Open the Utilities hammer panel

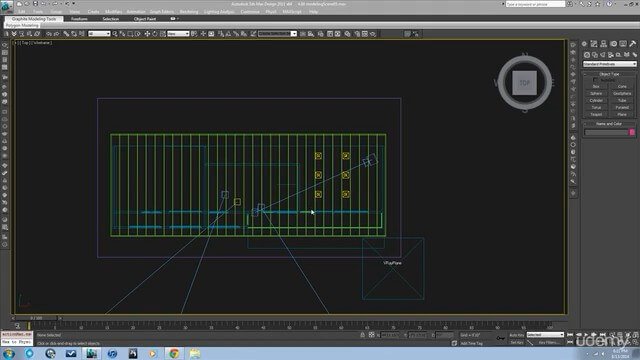[633, 44]
